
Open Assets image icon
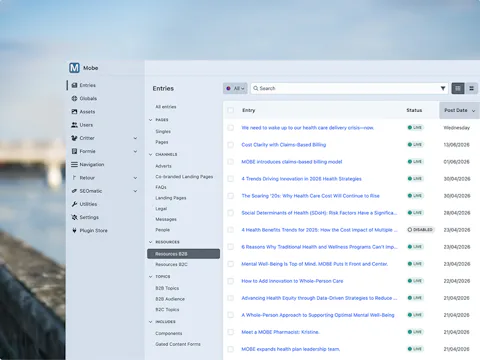[x=74, y=112]
